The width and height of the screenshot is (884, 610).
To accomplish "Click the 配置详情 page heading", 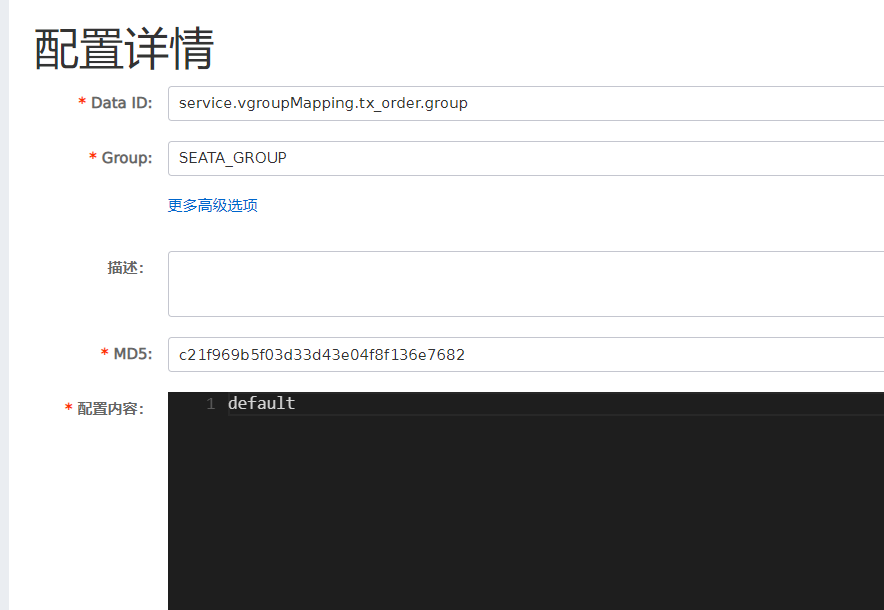I will (x=122, y=45).
